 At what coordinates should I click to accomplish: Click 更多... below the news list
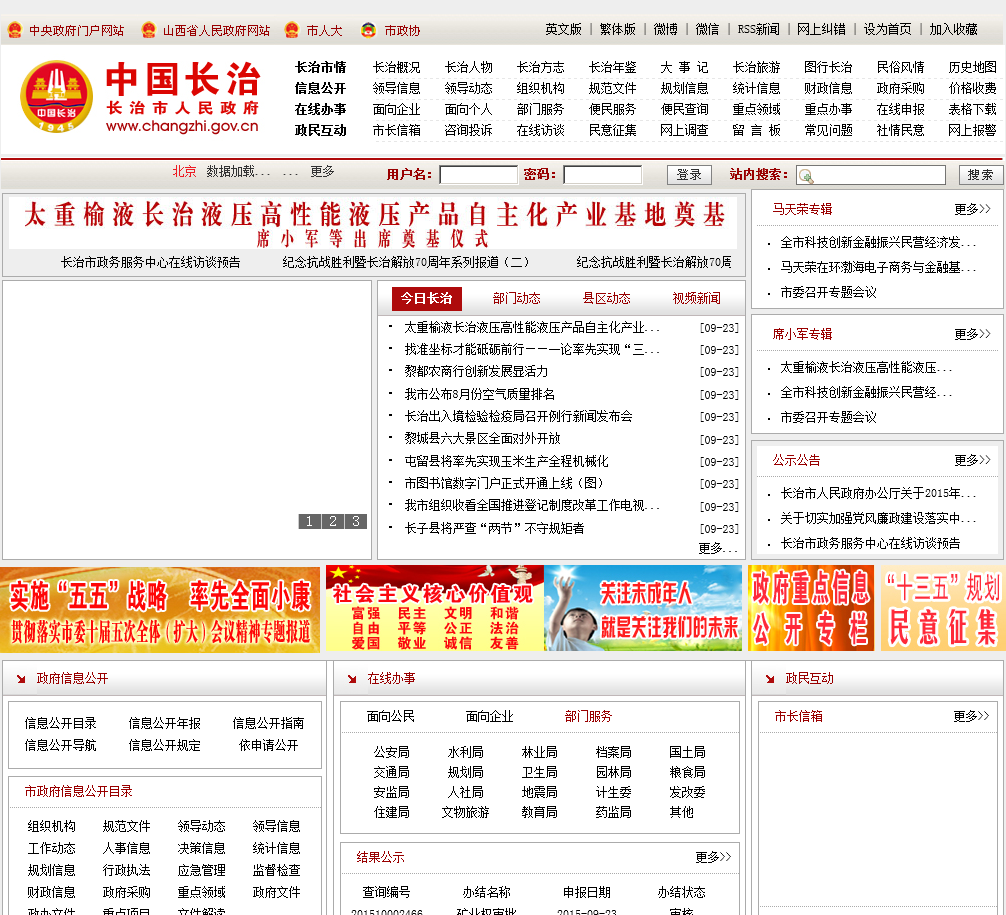(x=719, y=549)
